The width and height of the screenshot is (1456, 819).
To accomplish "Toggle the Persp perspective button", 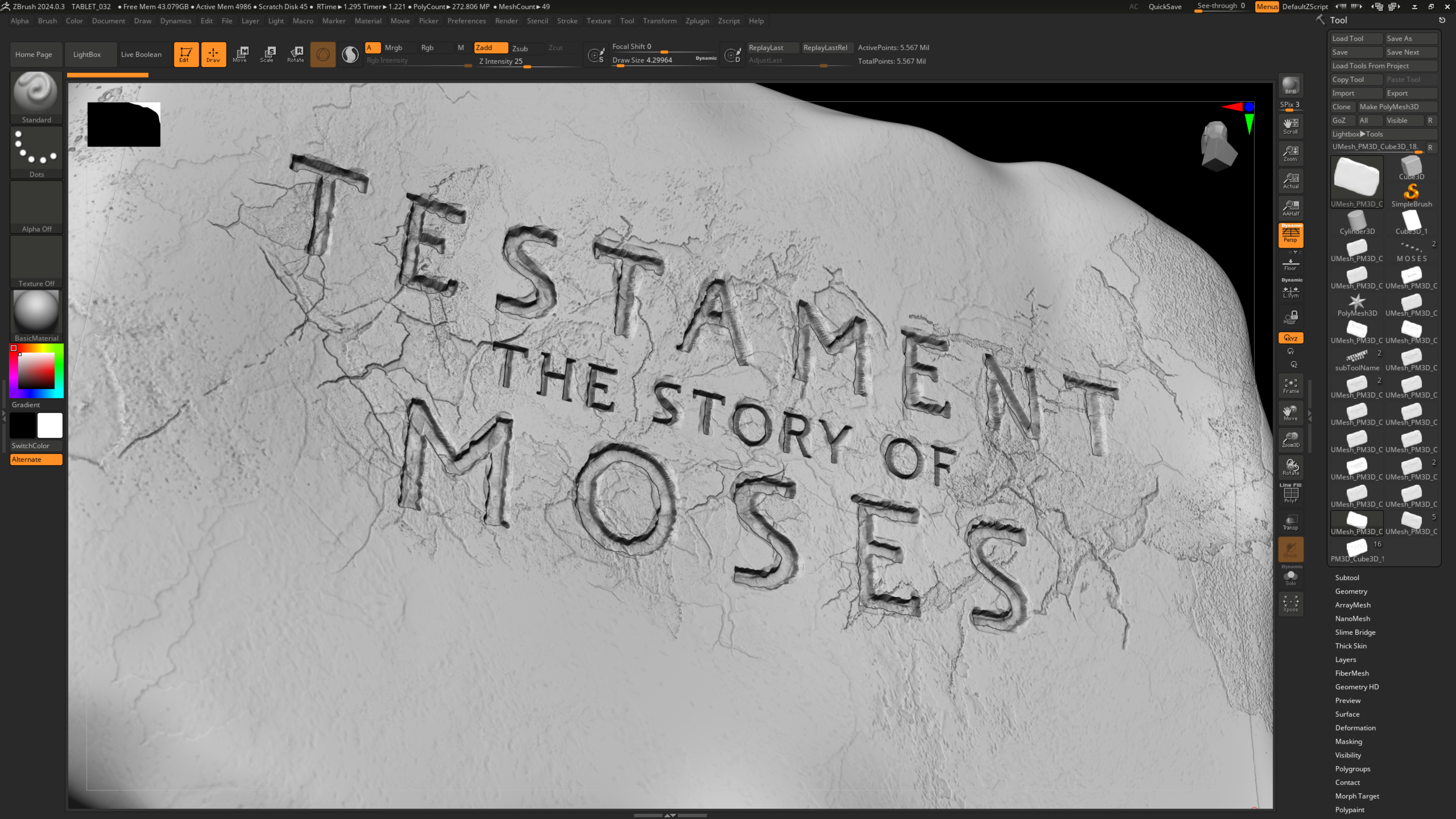I will [x=1290, y=235].
